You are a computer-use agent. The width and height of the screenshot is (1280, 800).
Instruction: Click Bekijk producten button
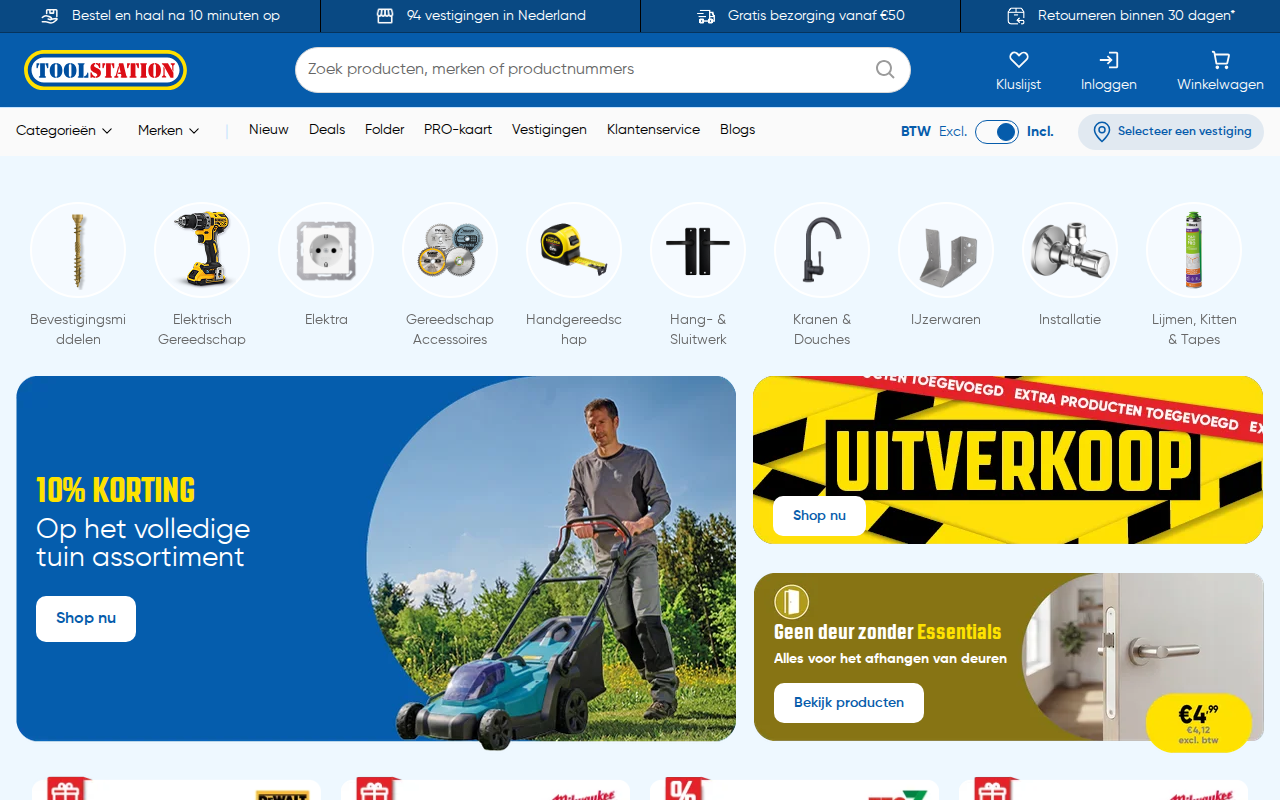[x=849, y=703]
